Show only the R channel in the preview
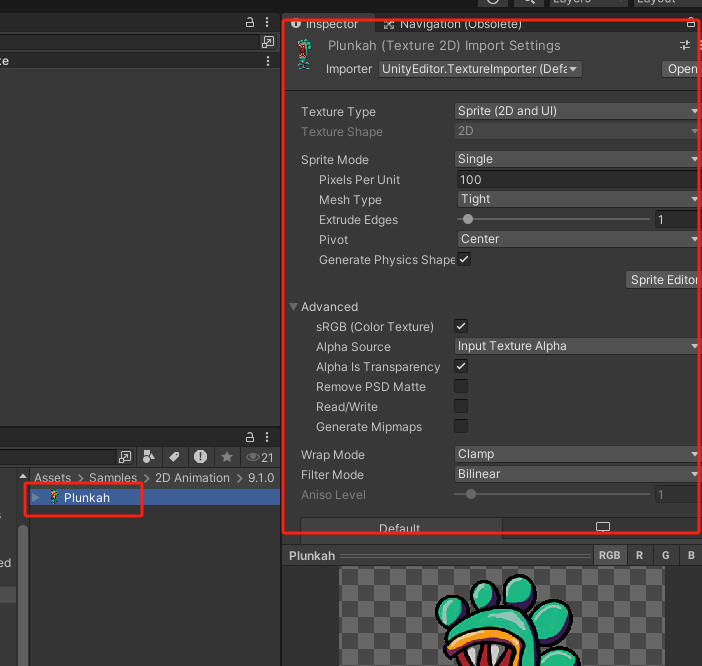This screenshot has height=666, width=702. point(639,555)
